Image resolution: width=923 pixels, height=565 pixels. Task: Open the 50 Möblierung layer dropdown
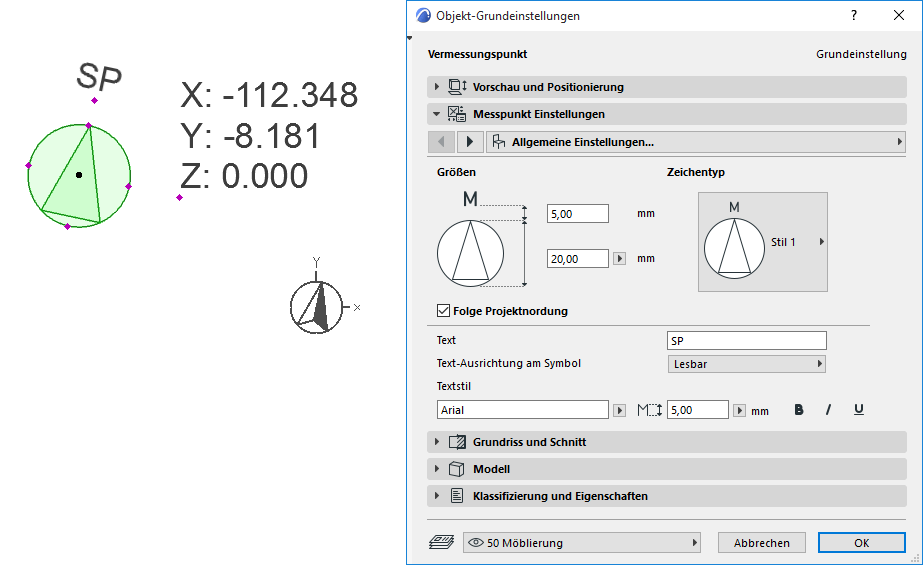point(582,543)
